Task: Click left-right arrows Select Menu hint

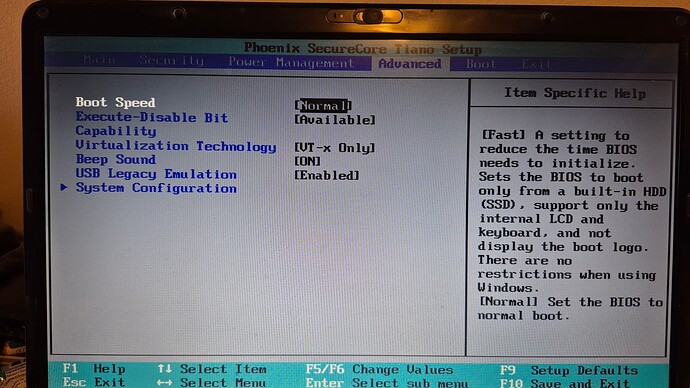Action: 211,382
